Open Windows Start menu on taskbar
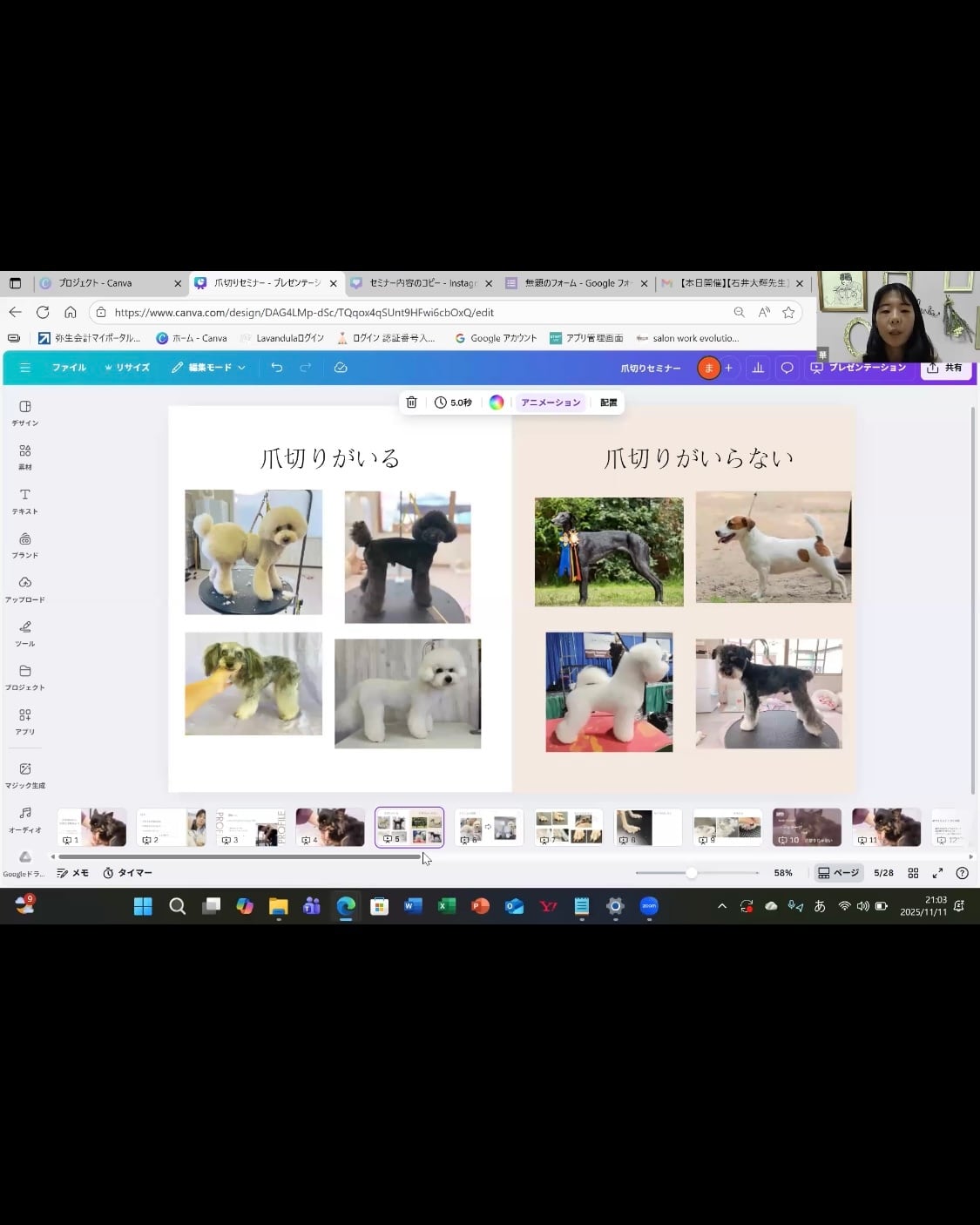The width and height of the screenshot is (980, 1225). tap(143, 906)
